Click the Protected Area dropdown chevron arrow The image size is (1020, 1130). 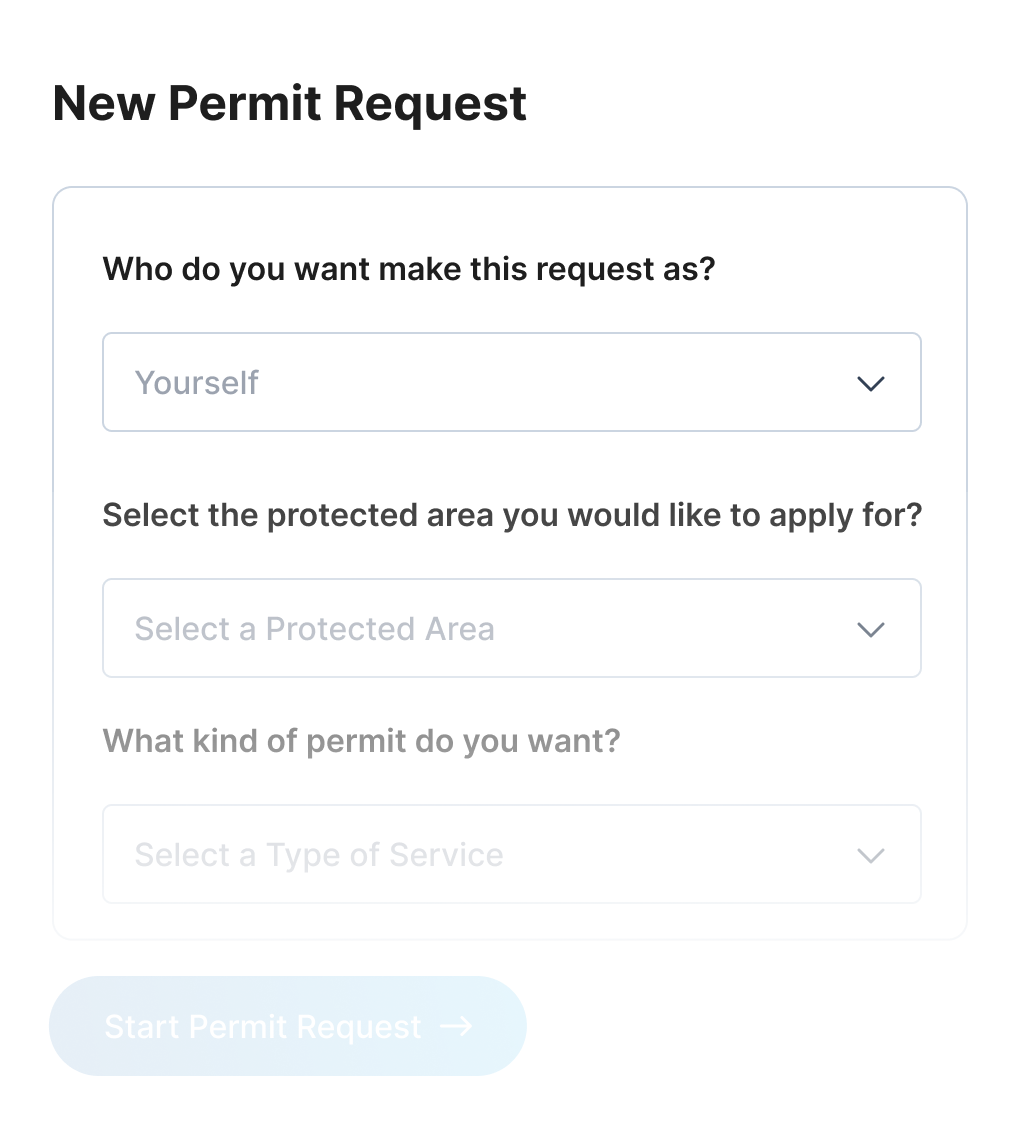[871, 629]
